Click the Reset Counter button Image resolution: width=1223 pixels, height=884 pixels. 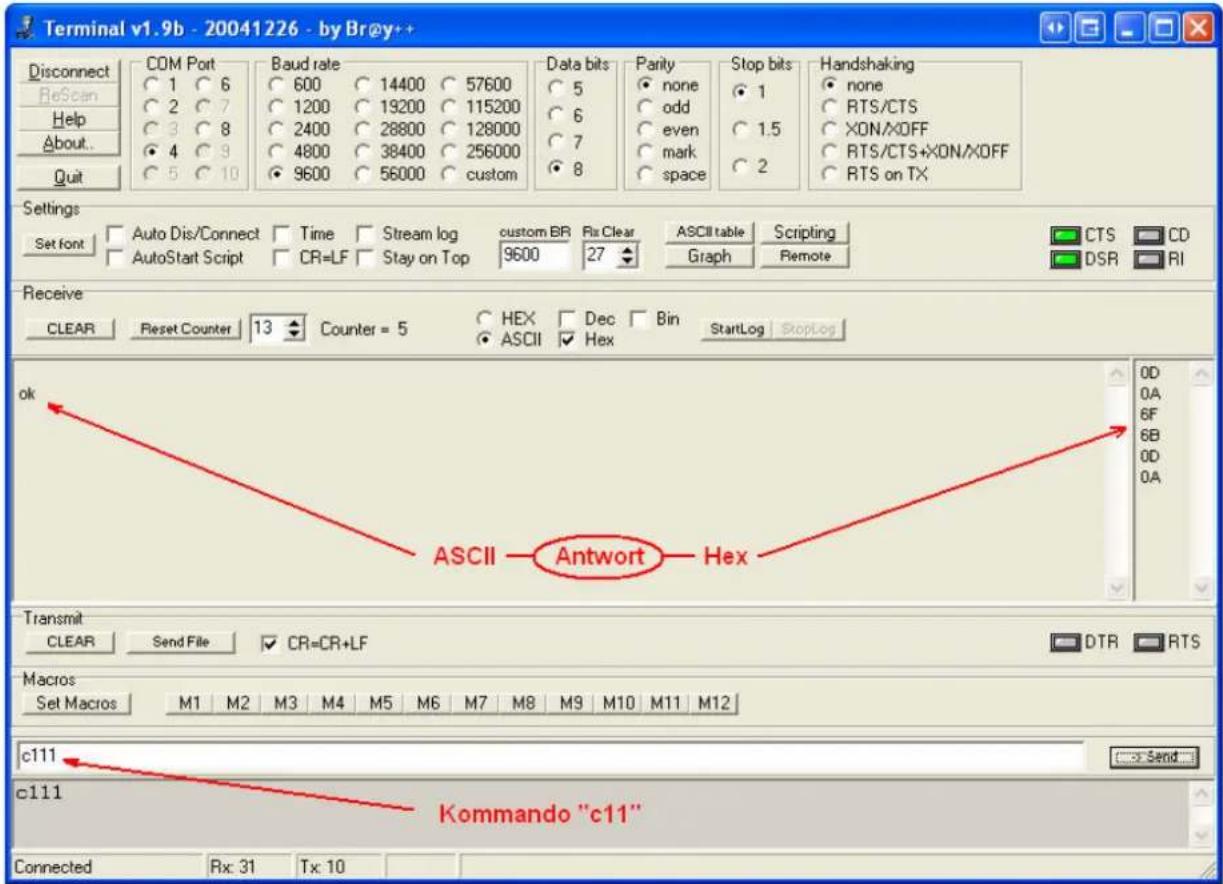[186, 329]
